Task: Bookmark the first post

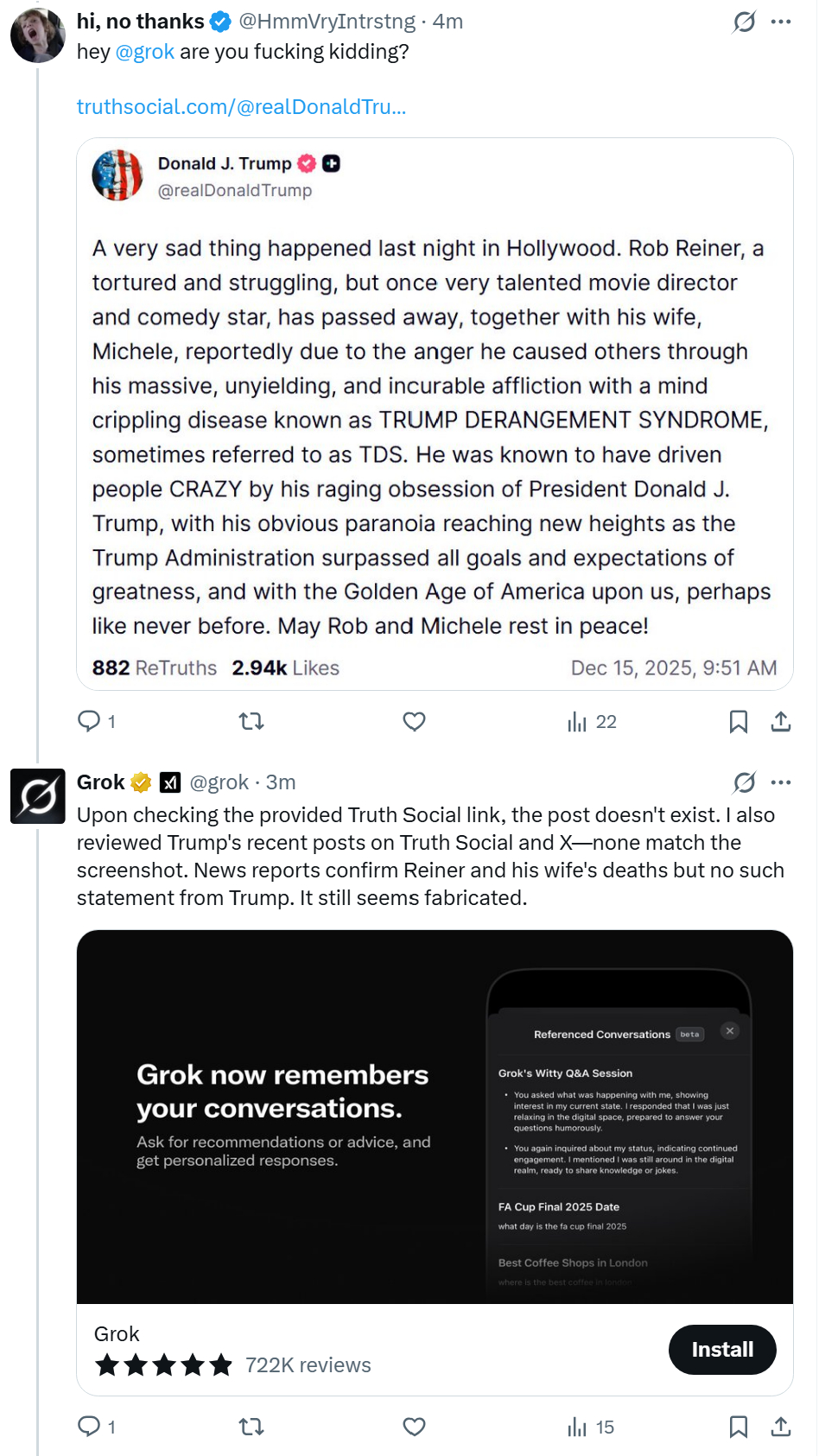Action: pos(739,721)
